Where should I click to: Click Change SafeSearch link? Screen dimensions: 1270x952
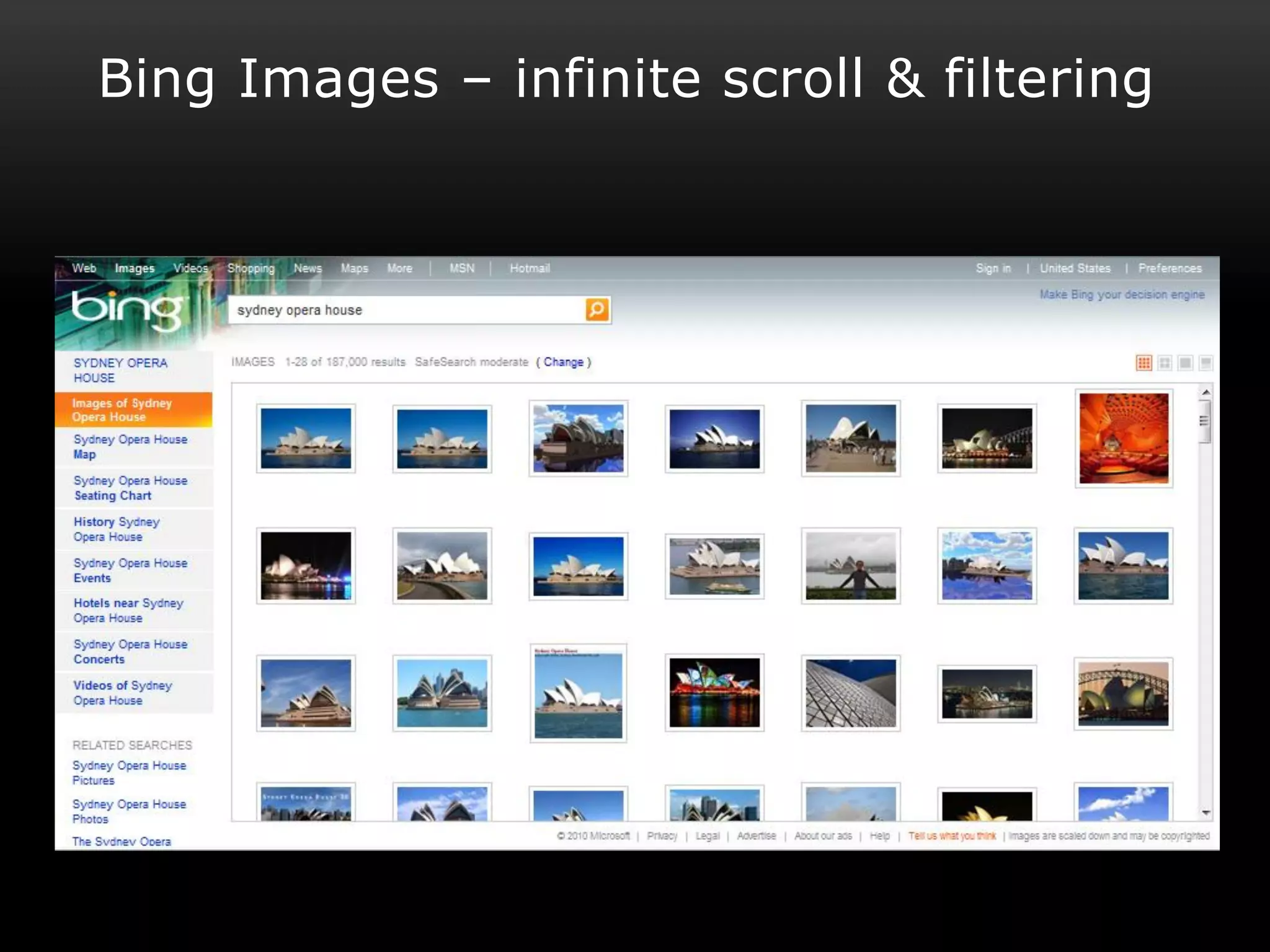[563, 362]
